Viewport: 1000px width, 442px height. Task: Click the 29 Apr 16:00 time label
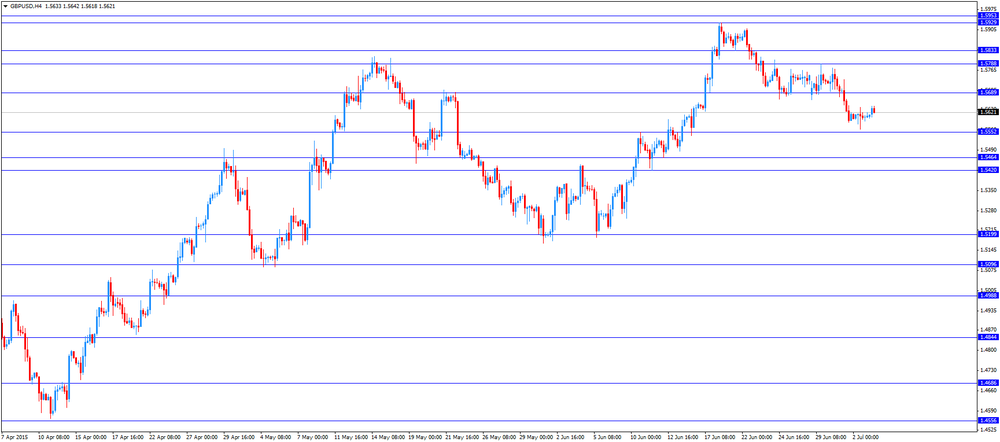tap(240, 438)
